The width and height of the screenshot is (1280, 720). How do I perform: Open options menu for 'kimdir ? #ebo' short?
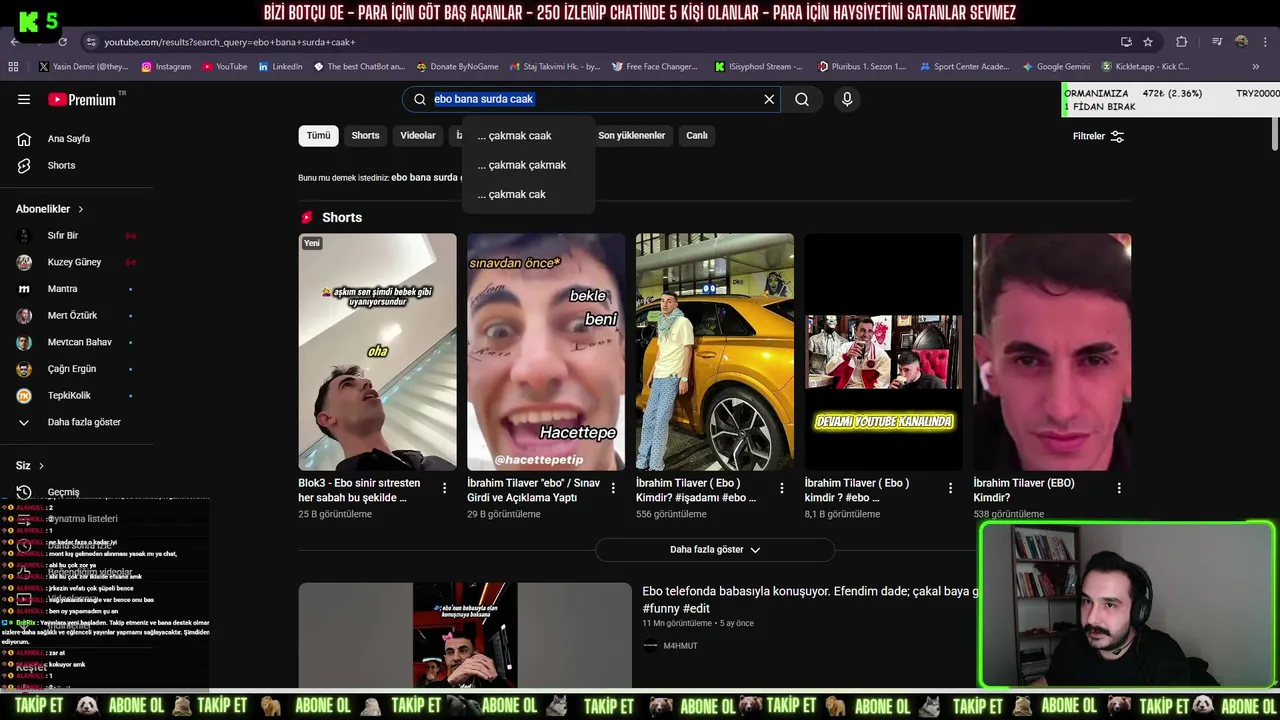(x=950, y=488)
